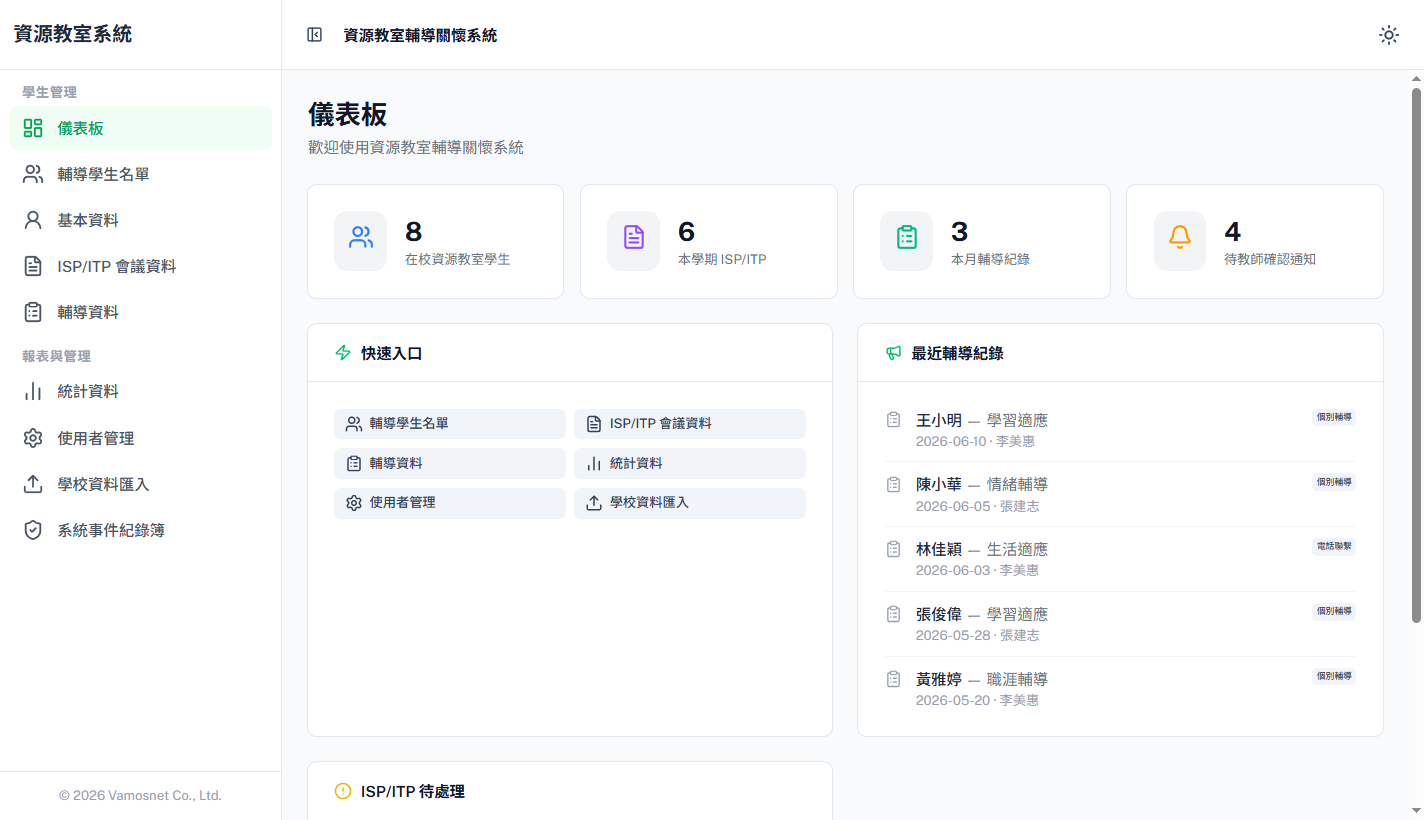
Task: Click the megaphone icon beside 最近輔導紀錄
Action: (x=894, y=353)
